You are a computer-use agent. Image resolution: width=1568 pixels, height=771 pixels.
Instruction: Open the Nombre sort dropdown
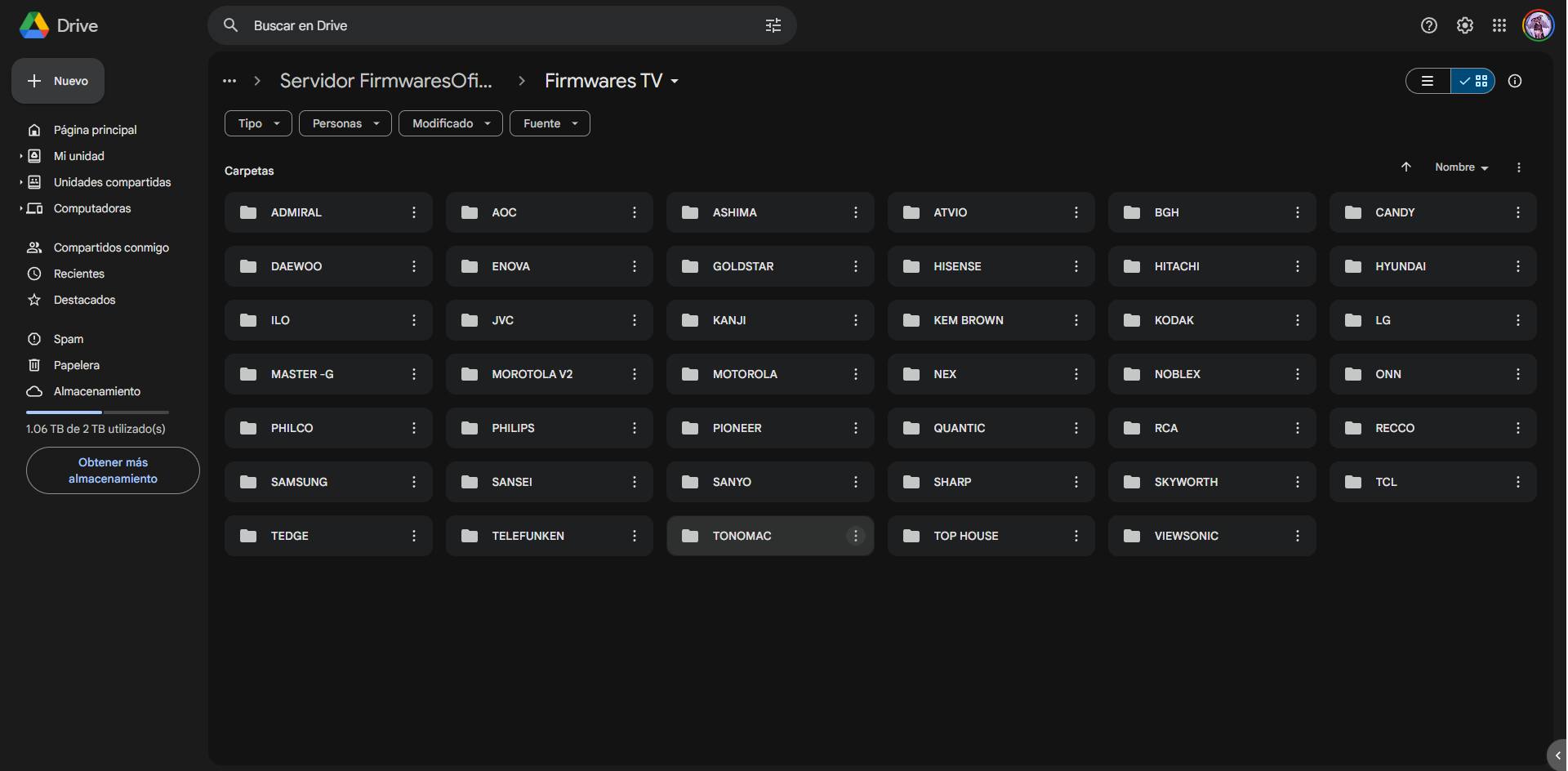pos(1462,167)
